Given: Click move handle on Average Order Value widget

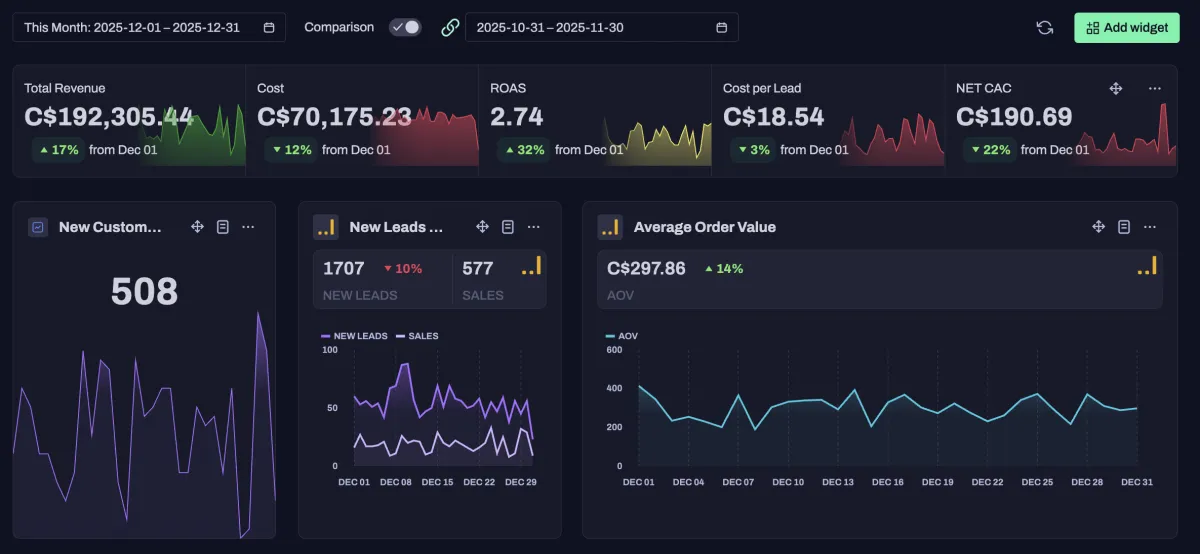Looking at the screenshot, I should point(1098,227).
